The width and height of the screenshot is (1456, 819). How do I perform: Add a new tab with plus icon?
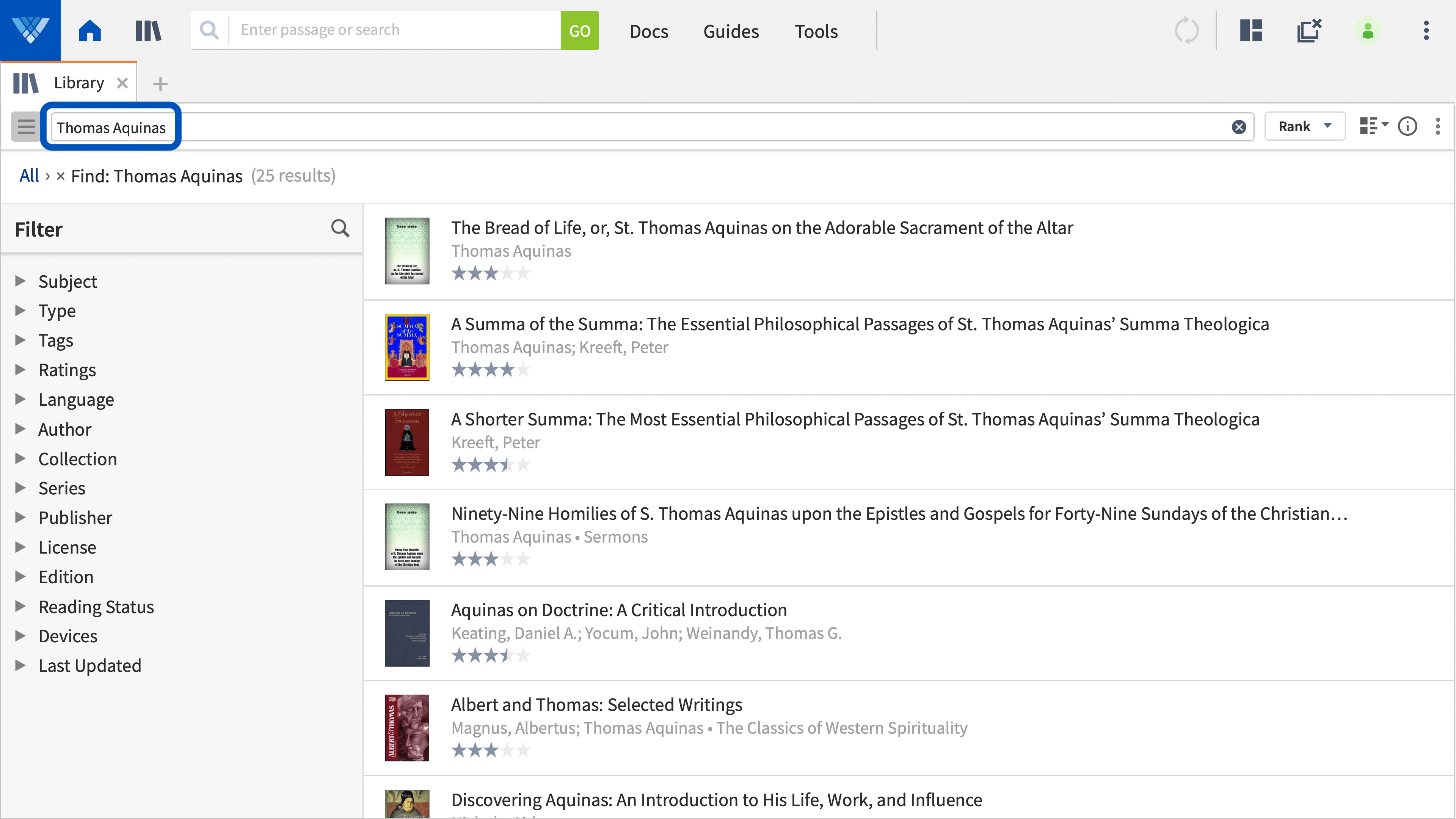[160, 84]
